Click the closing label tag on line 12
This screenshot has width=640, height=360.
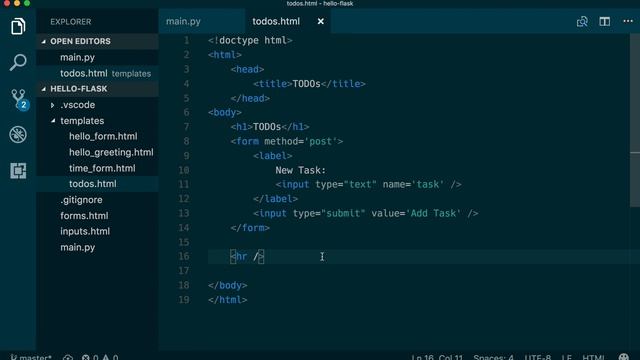[275, 199]
